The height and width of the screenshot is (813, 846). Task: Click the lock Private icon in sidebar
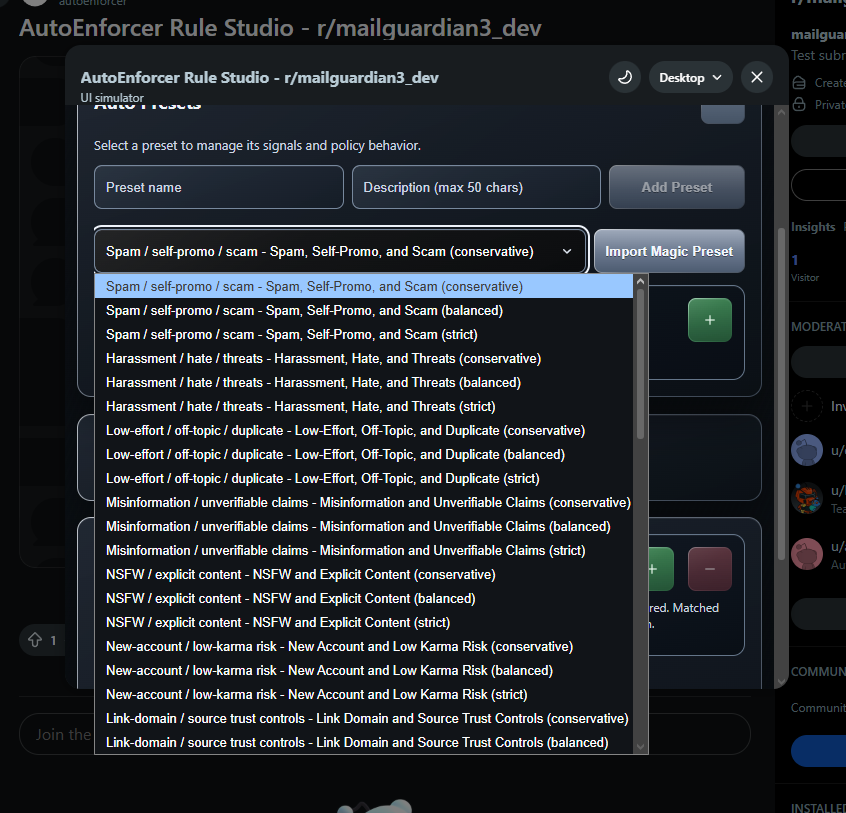click(799, 104)
